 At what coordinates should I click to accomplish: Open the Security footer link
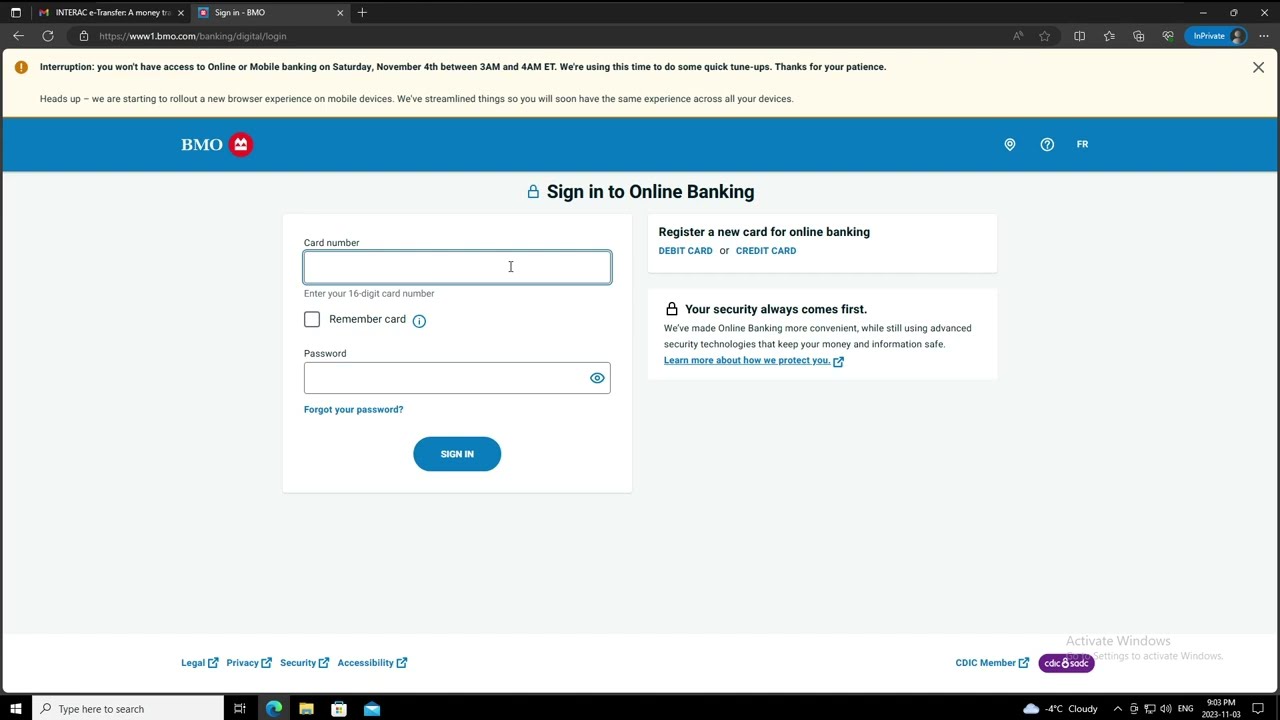[304, 663]
